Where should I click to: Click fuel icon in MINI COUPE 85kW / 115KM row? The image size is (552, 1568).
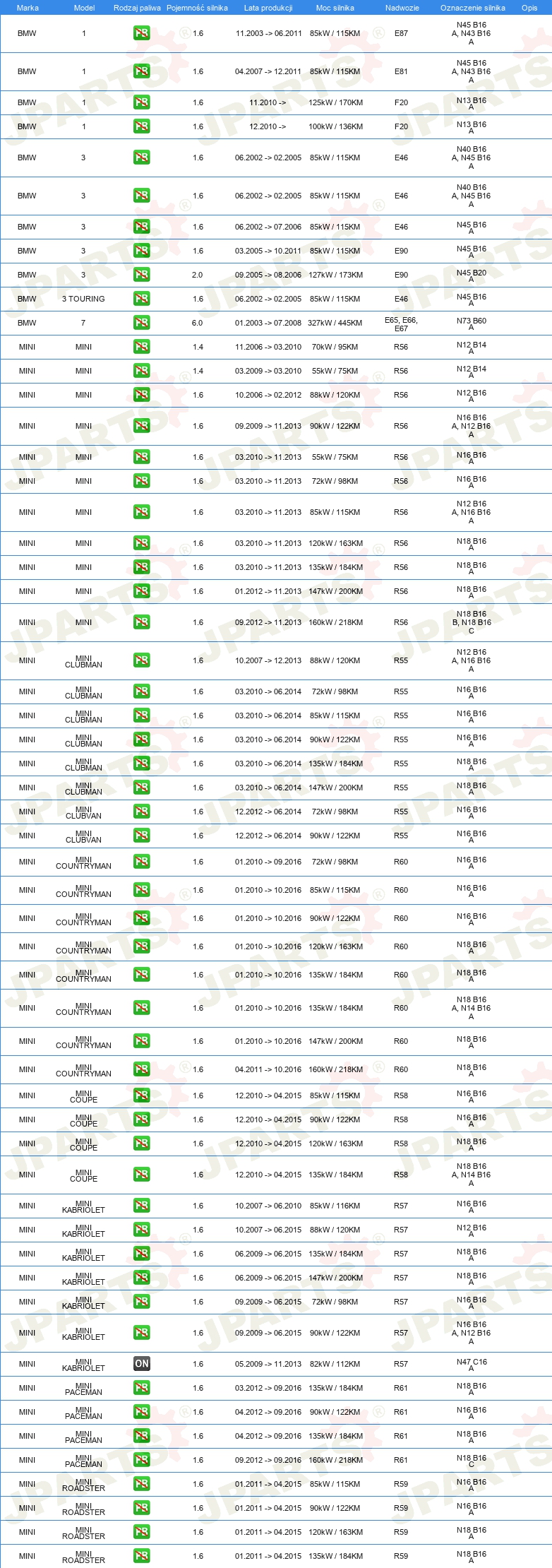click(141, 1095)
